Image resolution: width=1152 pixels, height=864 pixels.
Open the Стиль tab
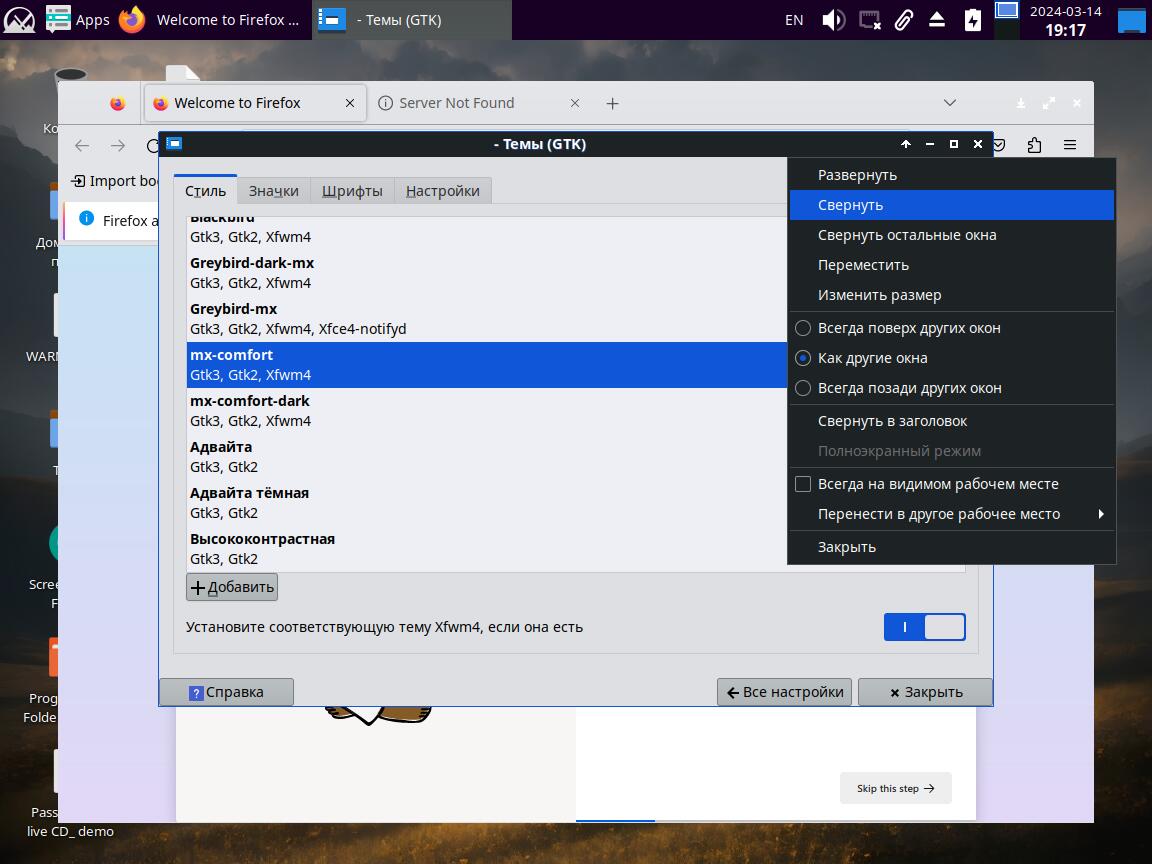pyautogui.click(x=205, y=191)
